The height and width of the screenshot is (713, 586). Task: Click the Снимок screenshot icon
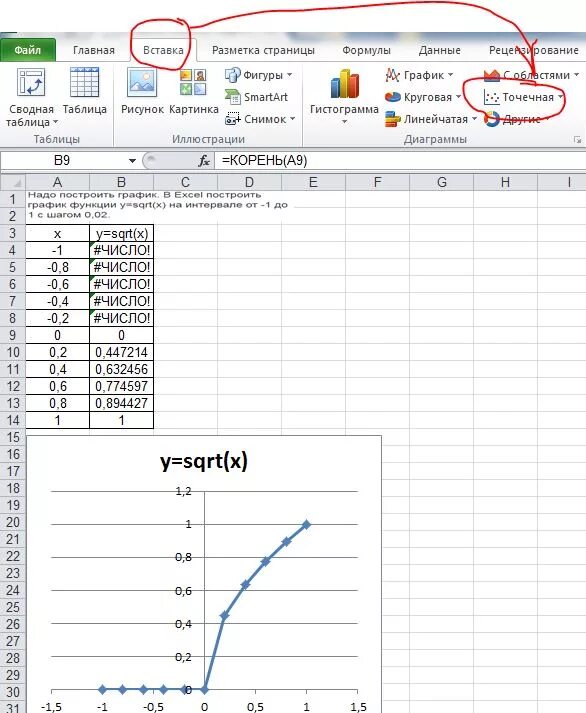click(232, 119)
